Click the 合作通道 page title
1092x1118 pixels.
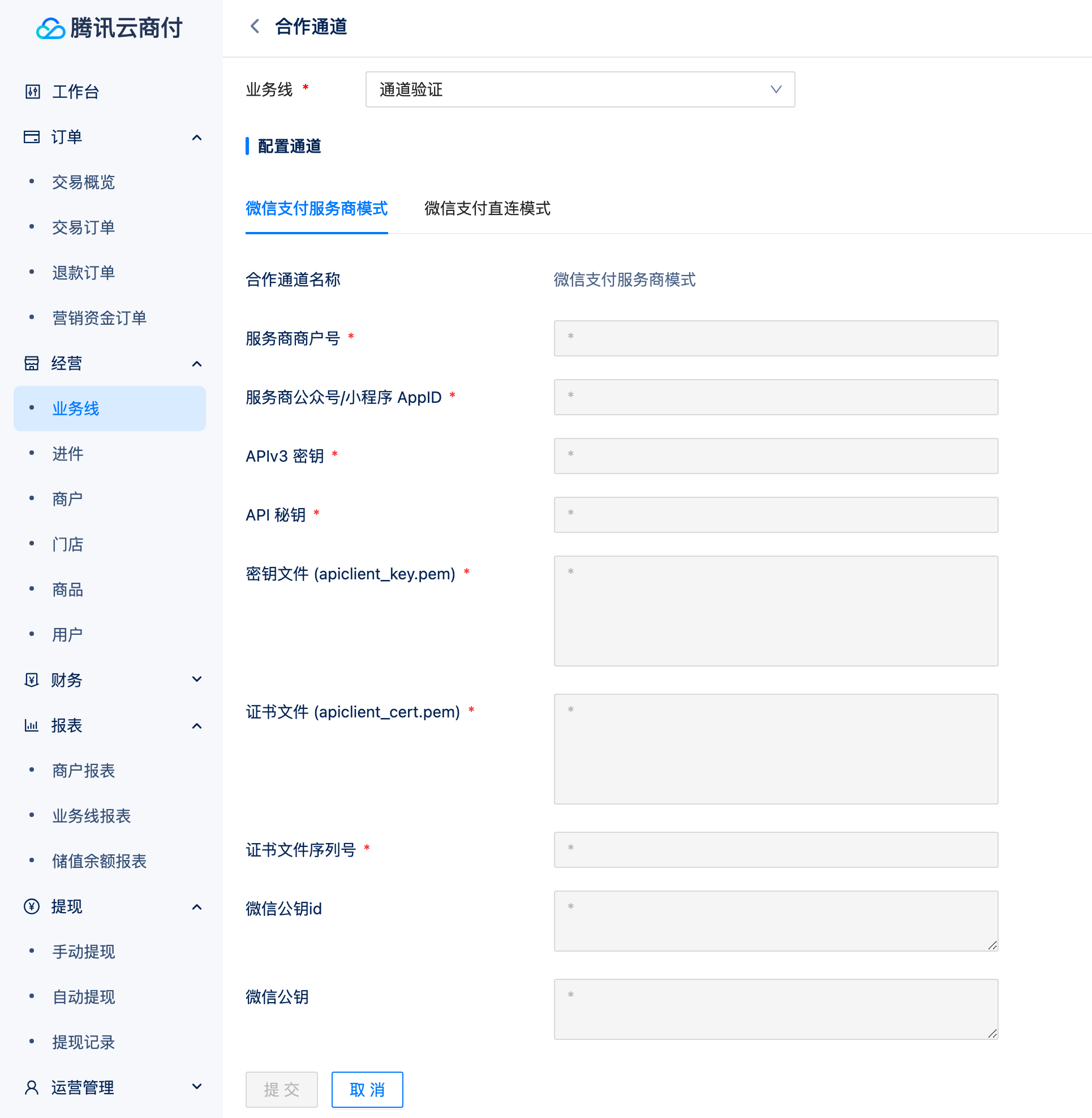pyautogui.click(x=311, y=27)
